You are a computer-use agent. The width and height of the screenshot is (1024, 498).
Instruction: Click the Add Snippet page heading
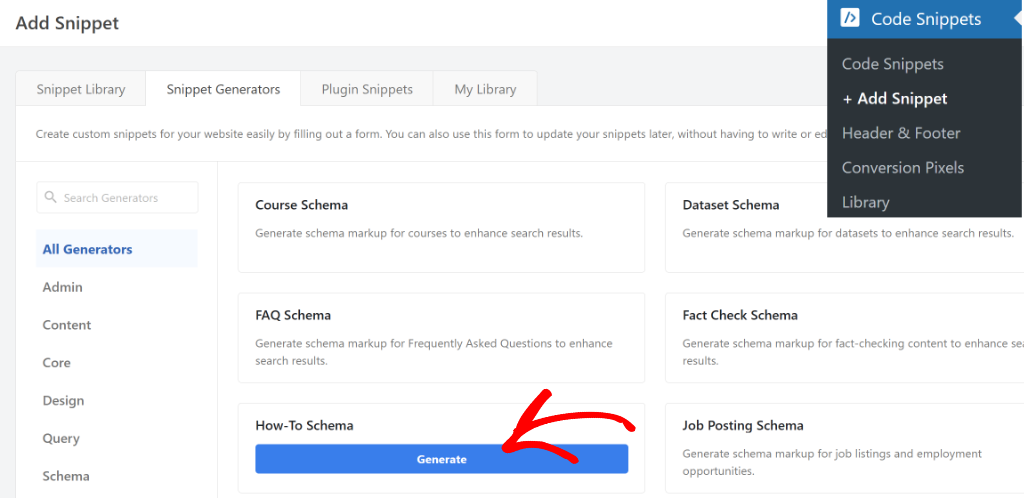tap(67, 23)
